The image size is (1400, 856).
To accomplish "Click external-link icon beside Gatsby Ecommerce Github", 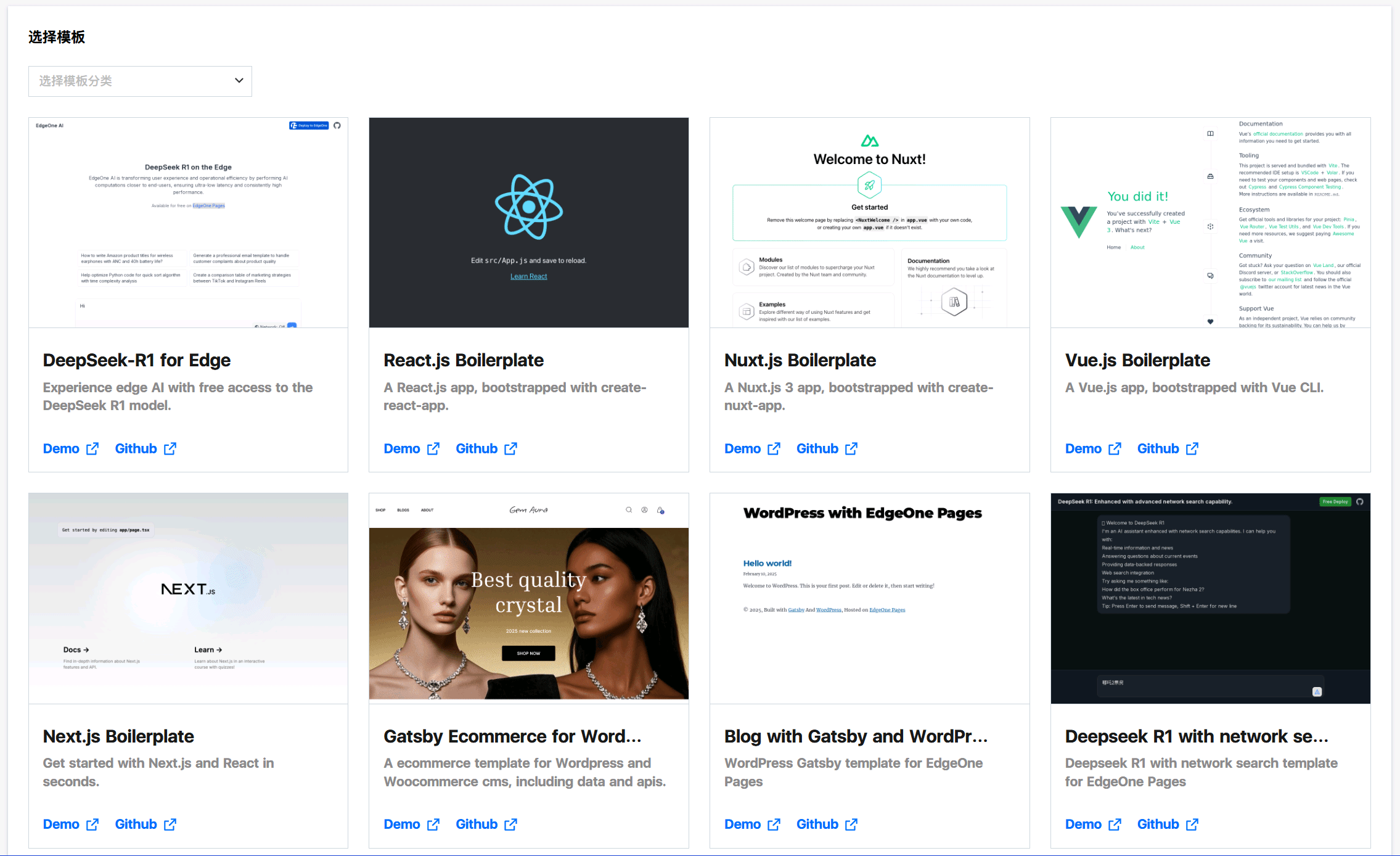I will pos(511,825).
